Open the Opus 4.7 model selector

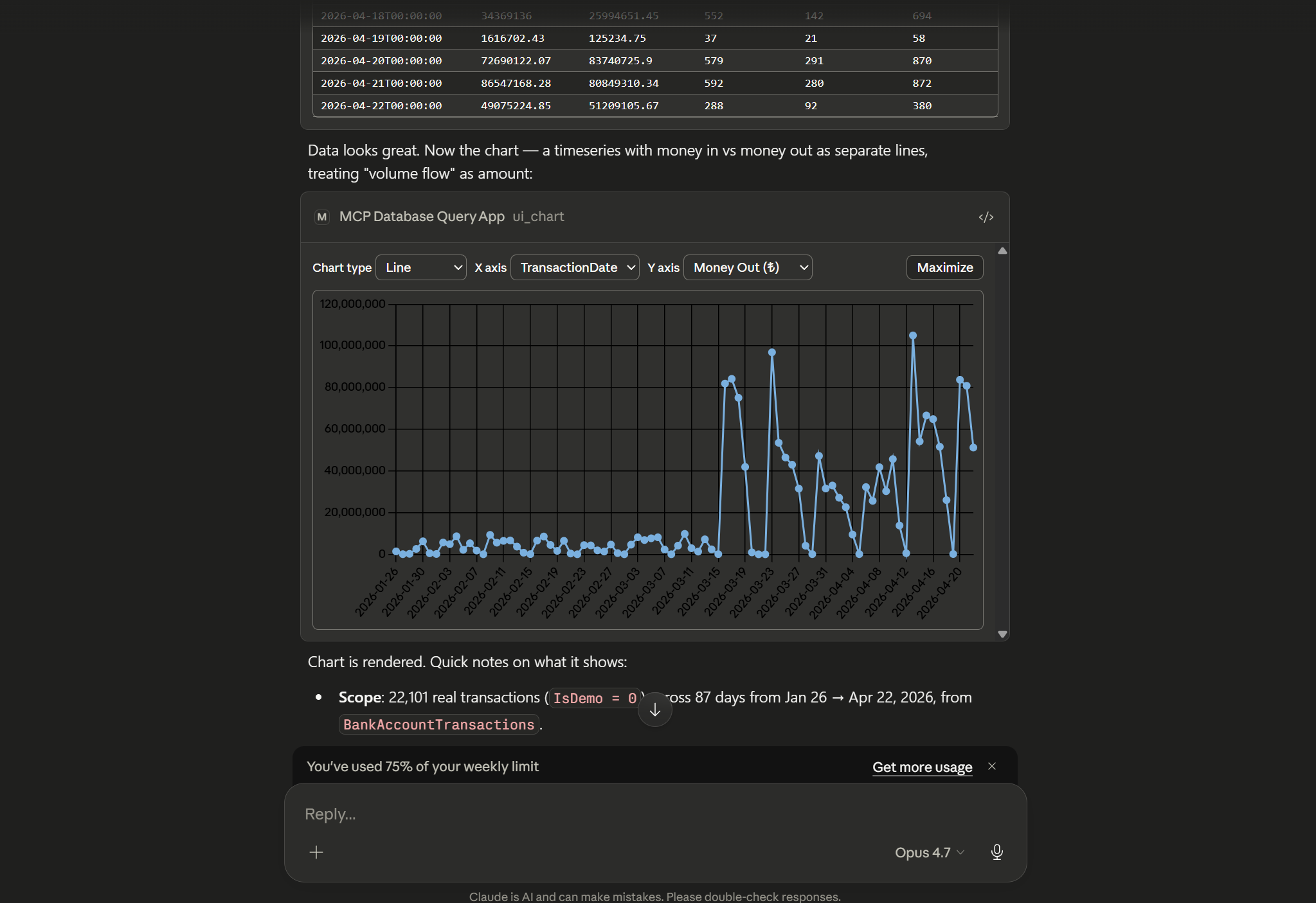click(928, 852)
